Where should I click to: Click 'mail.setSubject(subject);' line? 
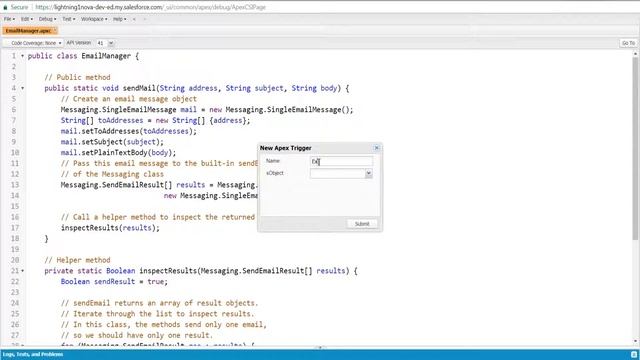(x=112, y=142)
